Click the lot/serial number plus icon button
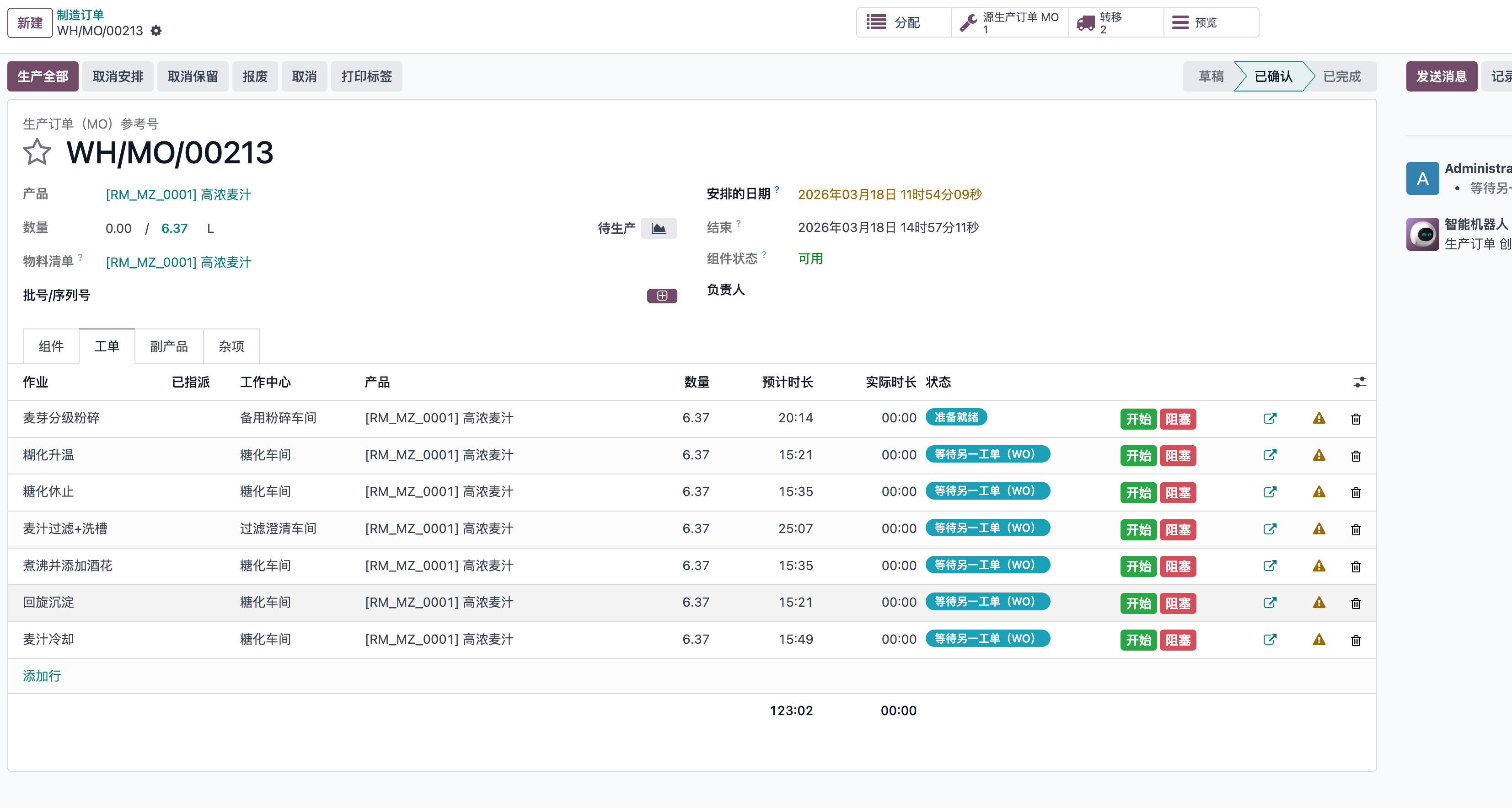The width and height of the screenshot is (1512, 808). (x=662, y=296)
